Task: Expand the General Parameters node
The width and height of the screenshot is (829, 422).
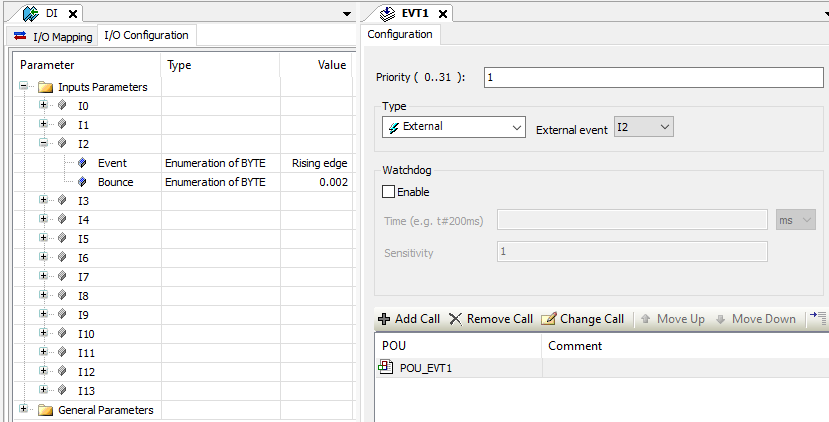Action: click(x=24, y=410)
